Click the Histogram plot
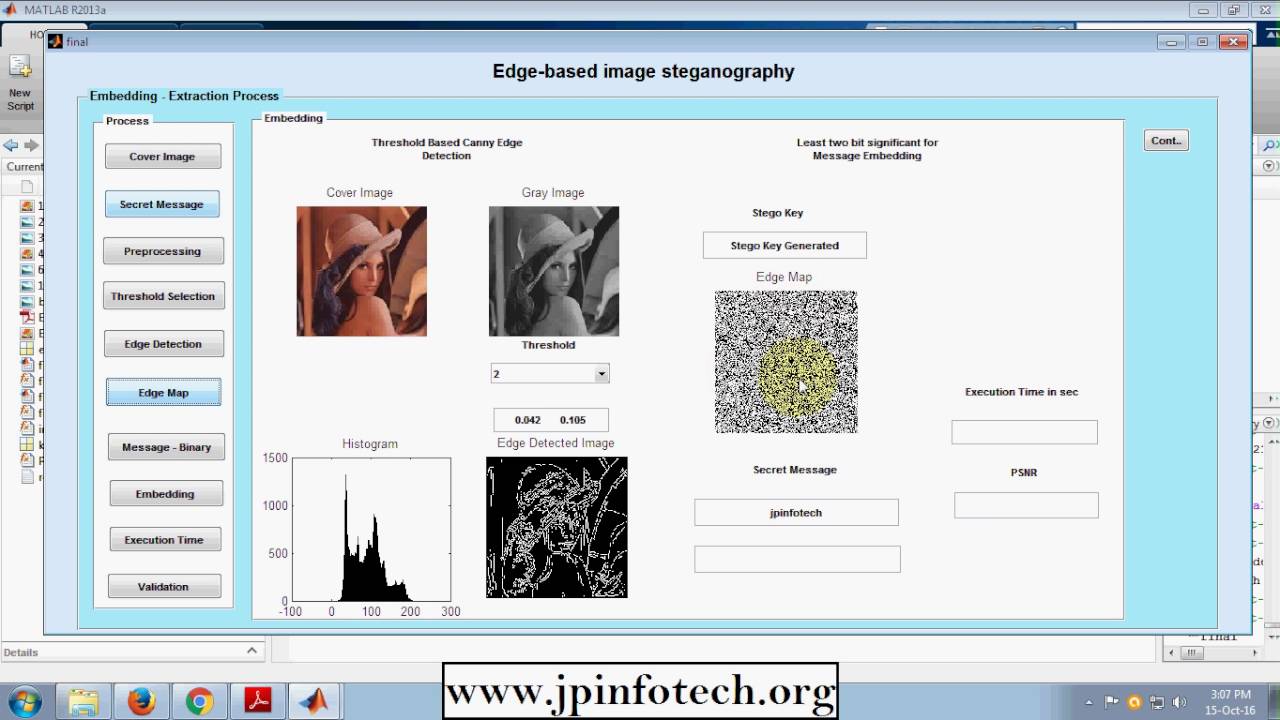 coord(370,529)
